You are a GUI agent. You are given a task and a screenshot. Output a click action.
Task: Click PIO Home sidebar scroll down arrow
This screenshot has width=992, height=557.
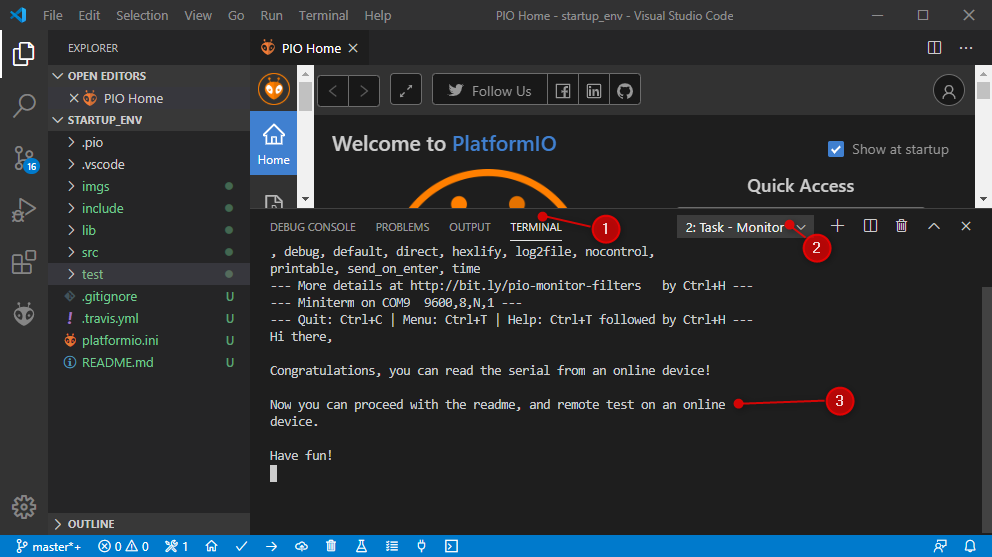[305, 199]
